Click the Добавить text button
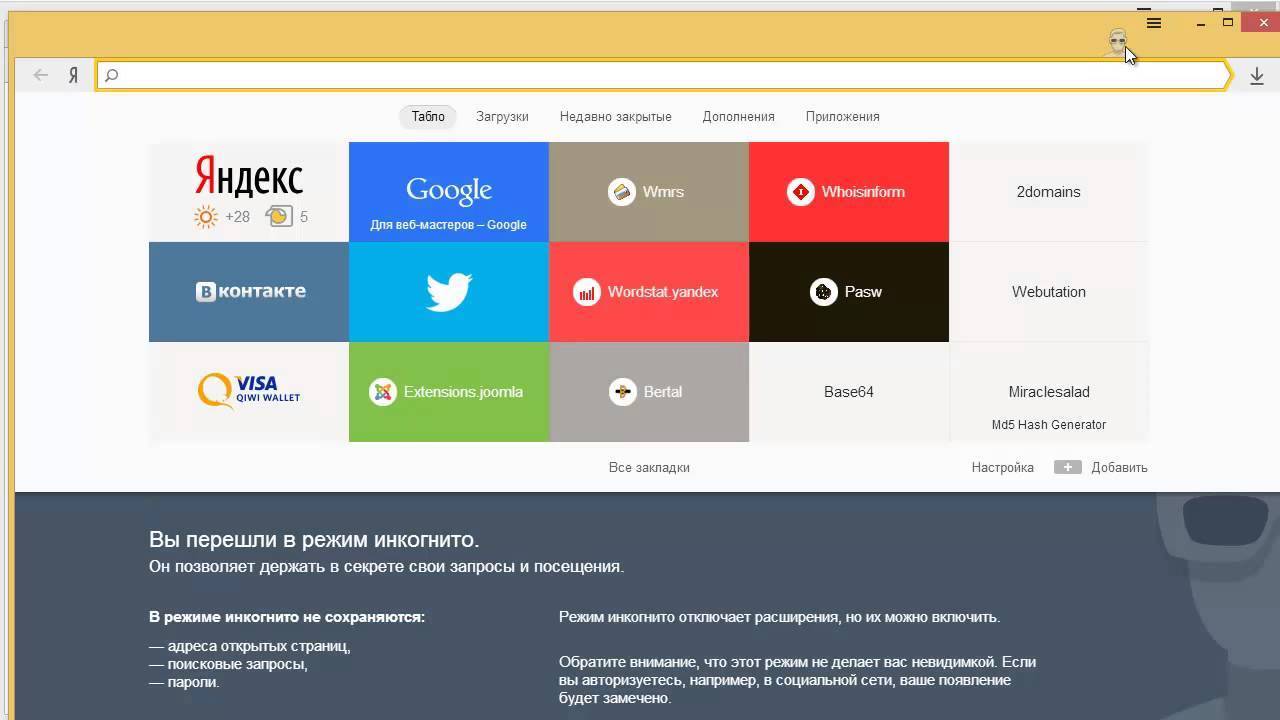Screen dimensions: 1280x720 pos(1119,467)
